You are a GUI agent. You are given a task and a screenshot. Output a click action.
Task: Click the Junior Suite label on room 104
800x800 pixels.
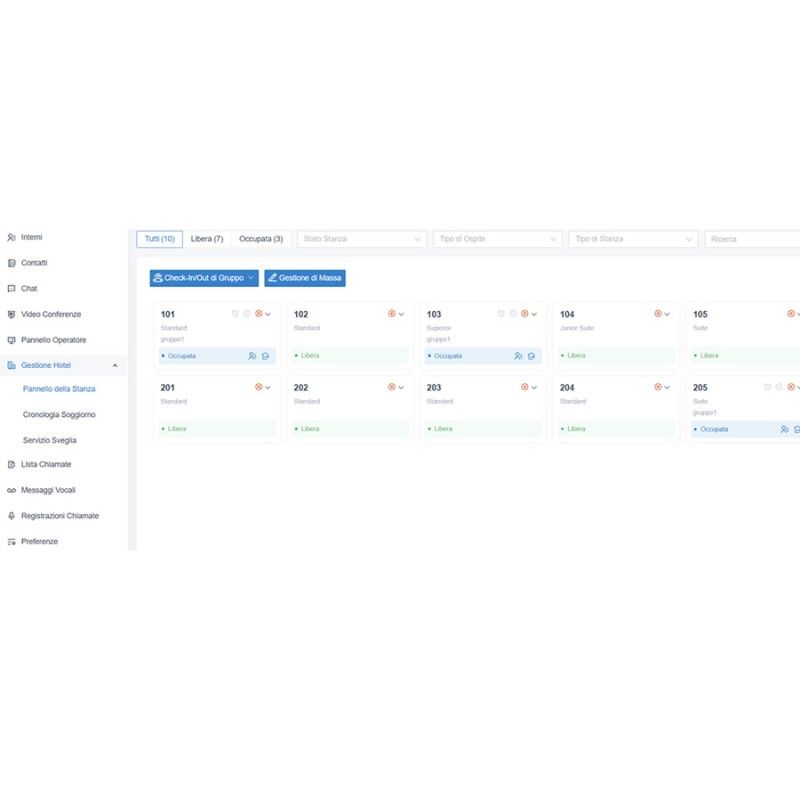pyautogui.click(x=577, y=328)
